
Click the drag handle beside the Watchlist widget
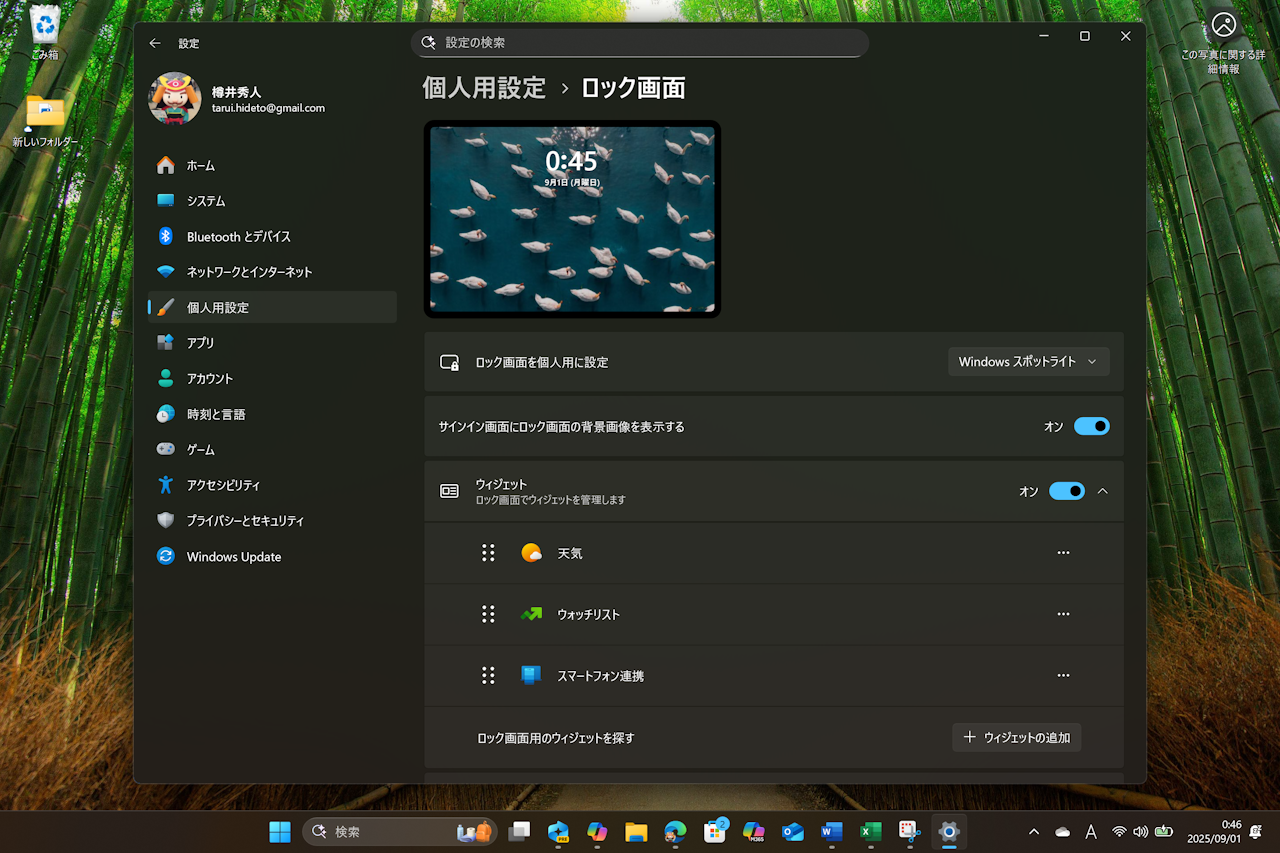(488, 614)
